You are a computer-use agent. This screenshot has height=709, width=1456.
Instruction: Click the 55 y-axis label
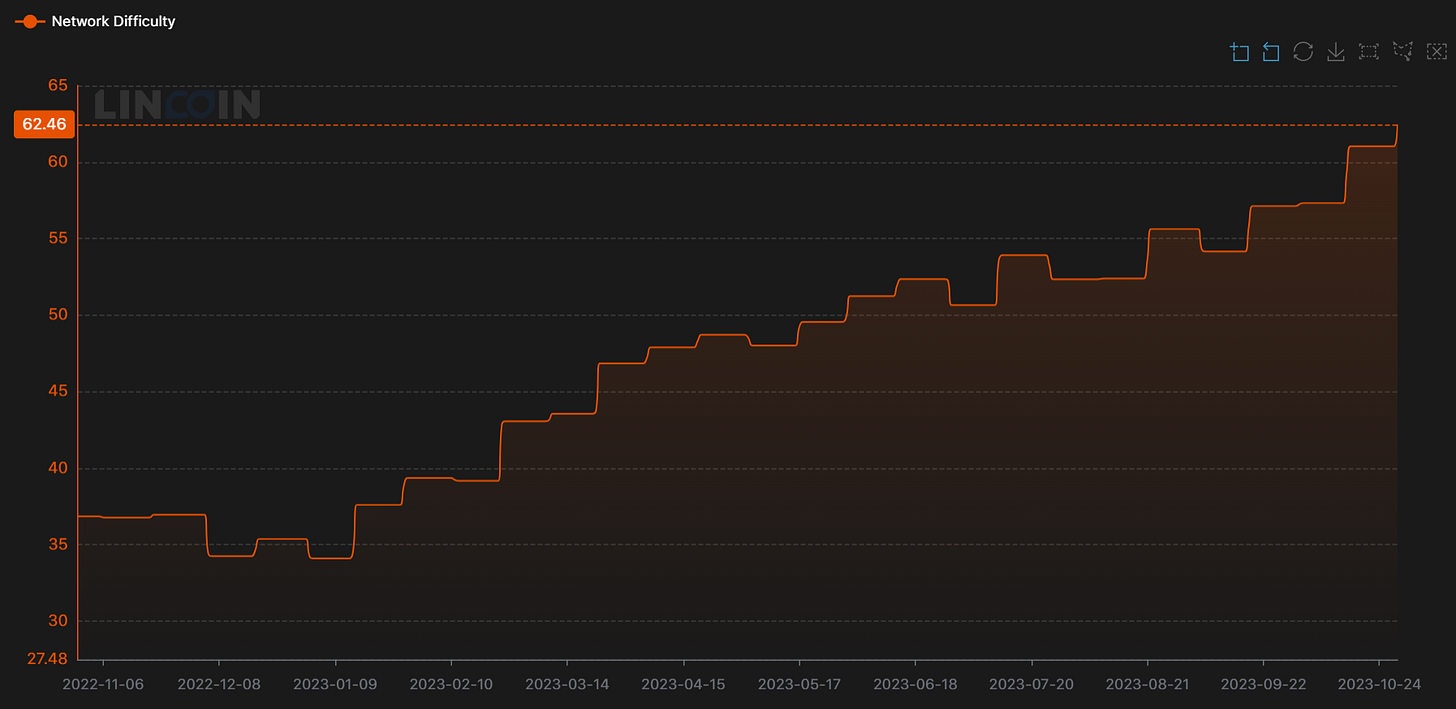pos(58,238)
